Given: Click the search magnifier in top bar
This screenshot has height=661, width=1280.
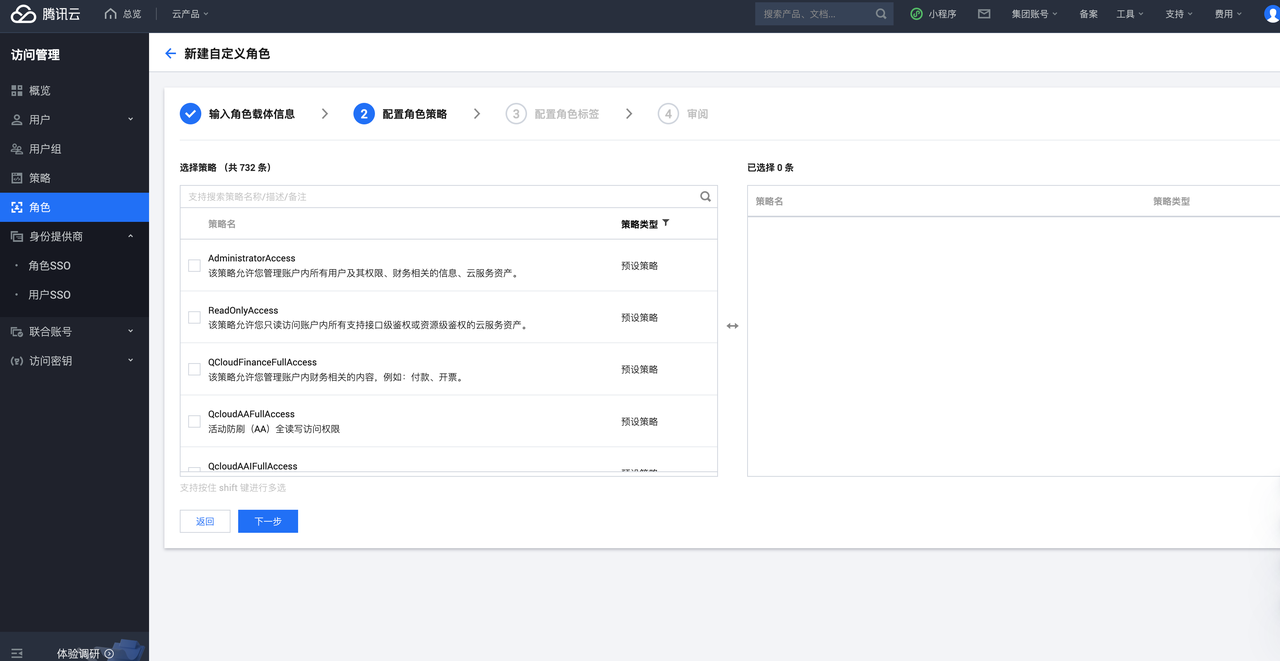Looking at the screenshot, I should click(881, 14).
